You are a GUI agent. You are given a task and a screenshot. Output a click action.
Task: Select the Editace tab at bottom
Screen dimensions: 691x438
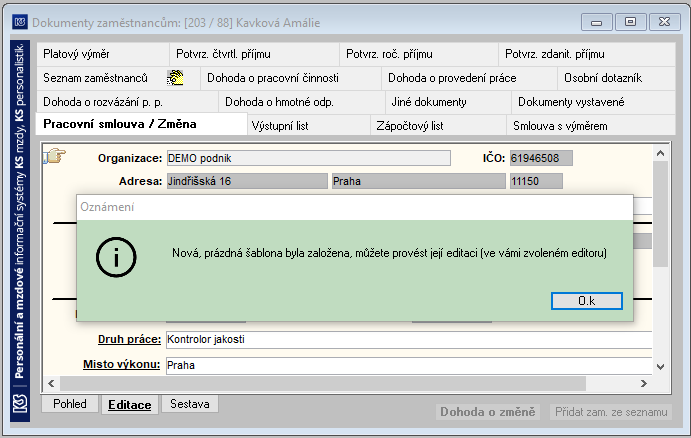coord(130,405)
